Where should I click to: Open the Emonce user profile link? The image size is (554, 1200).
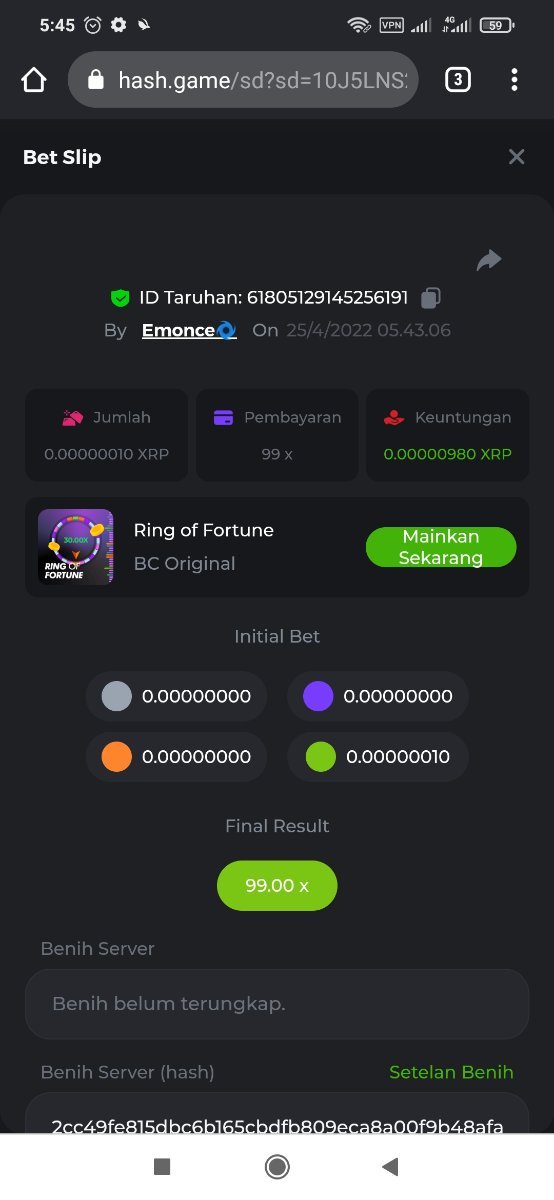(x=189, y=330)
